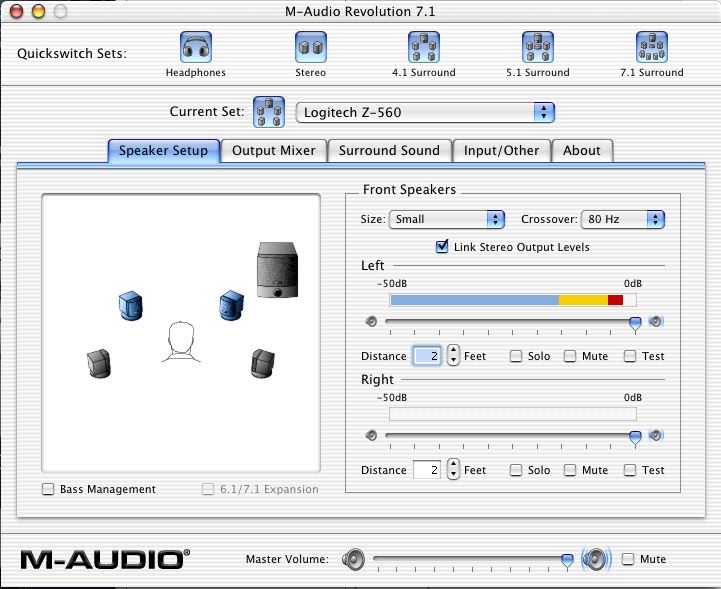Click the Right channel level meter

click(x=513, y=414)
